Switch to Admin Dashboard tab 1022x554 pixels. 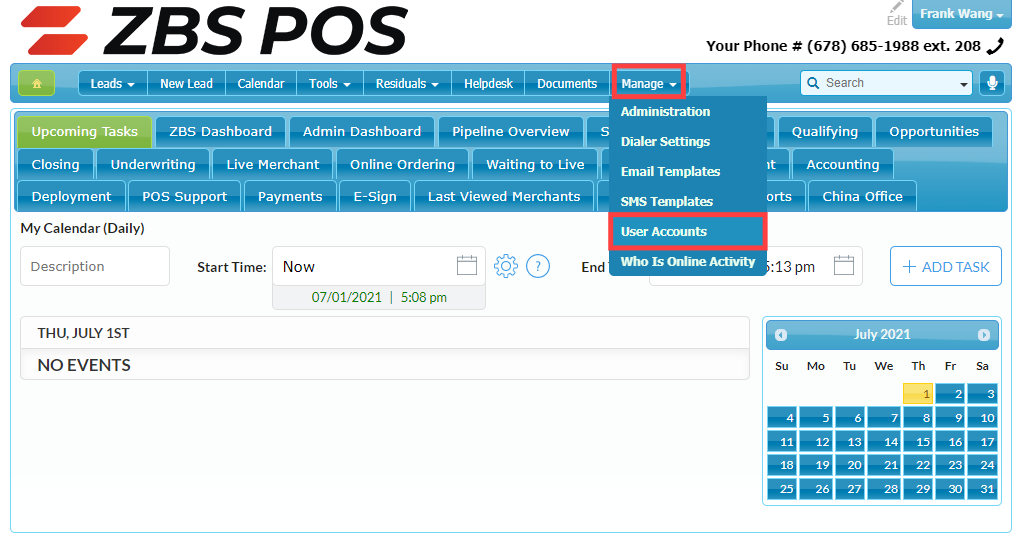362,132
